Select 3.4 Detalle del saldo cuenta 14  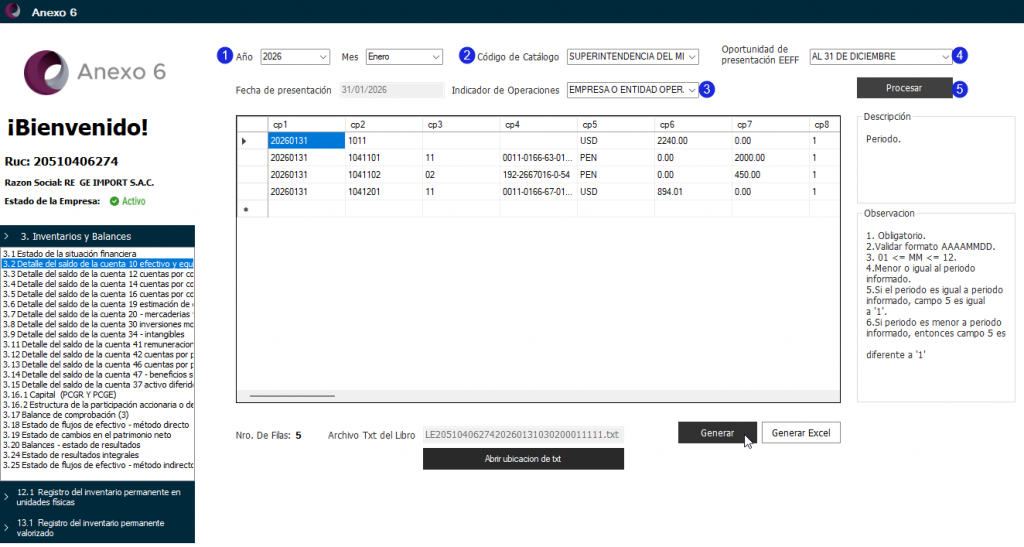(x=98, y=284)
